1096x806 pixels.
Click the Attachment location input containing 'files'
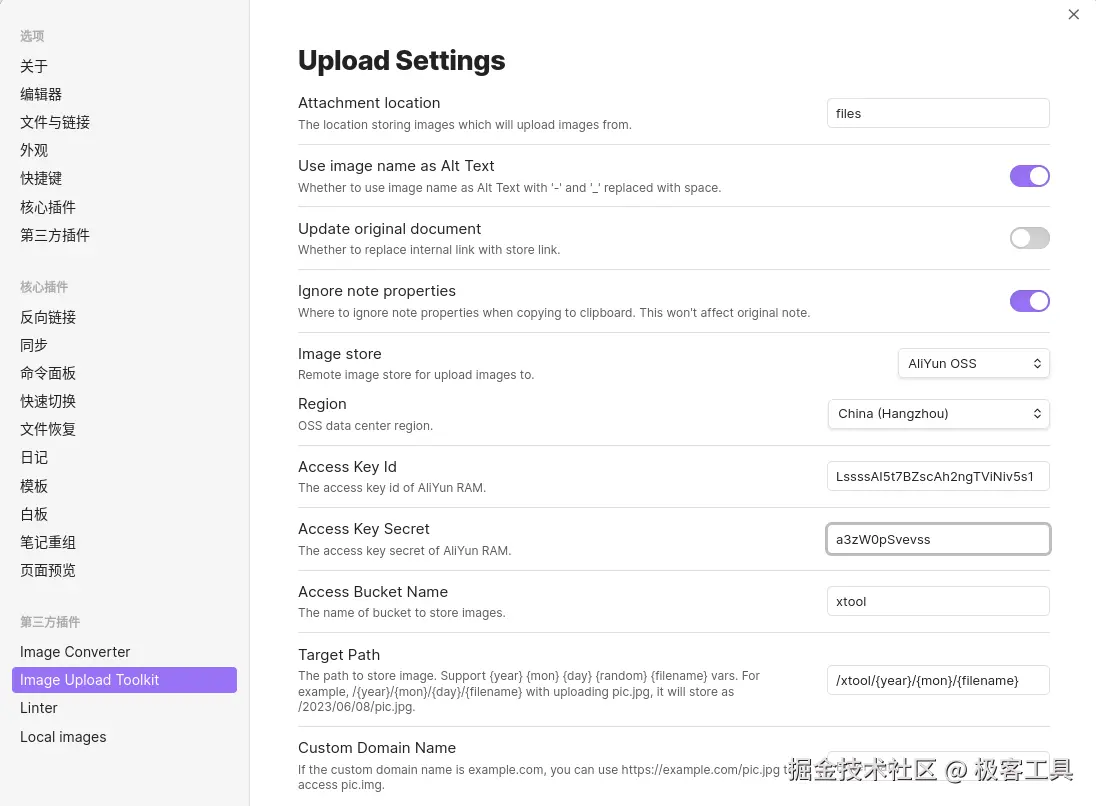[x=938, y=113]
